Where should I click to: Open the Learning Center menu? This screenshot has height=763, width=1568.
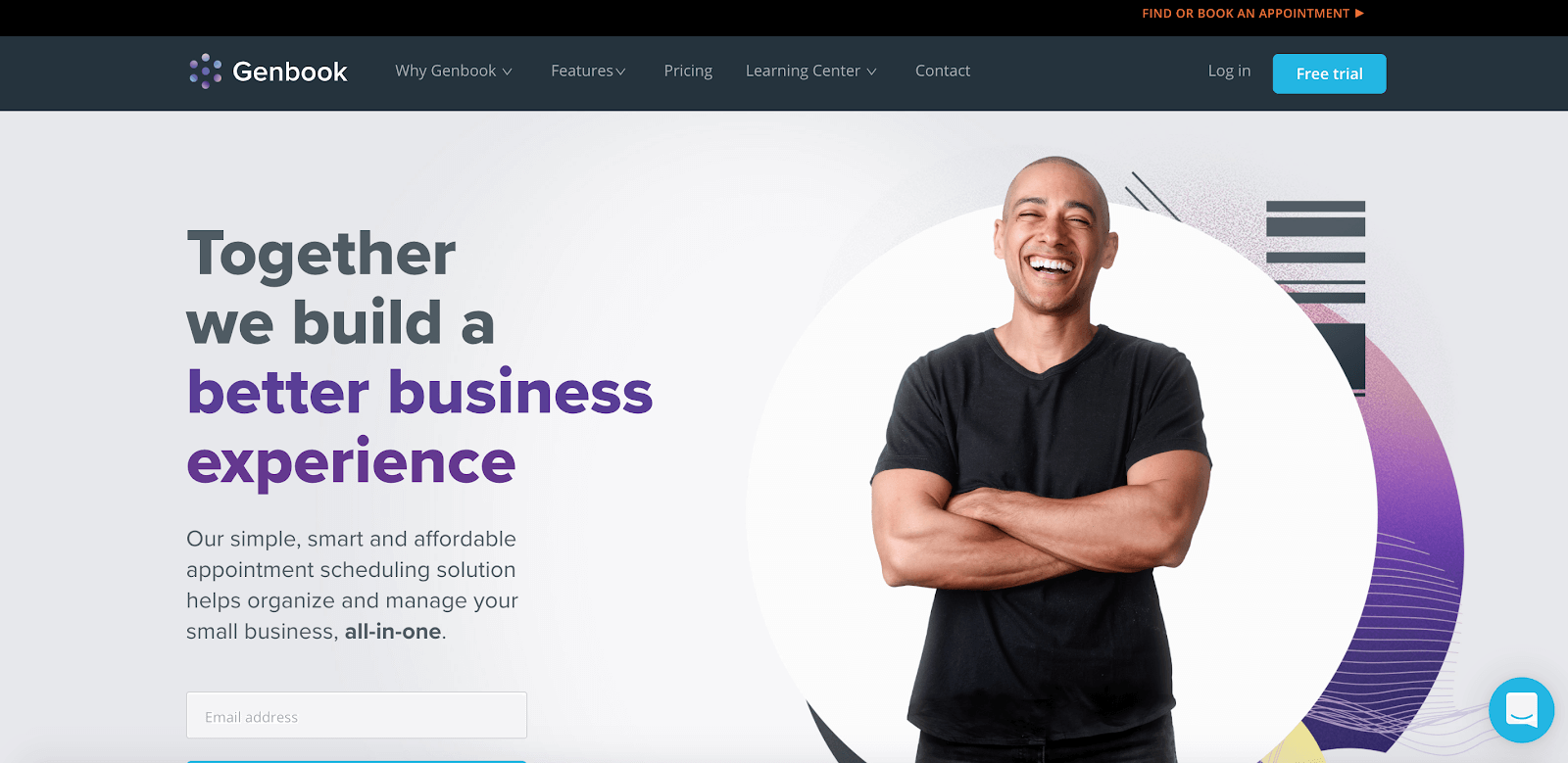point(811,71)
